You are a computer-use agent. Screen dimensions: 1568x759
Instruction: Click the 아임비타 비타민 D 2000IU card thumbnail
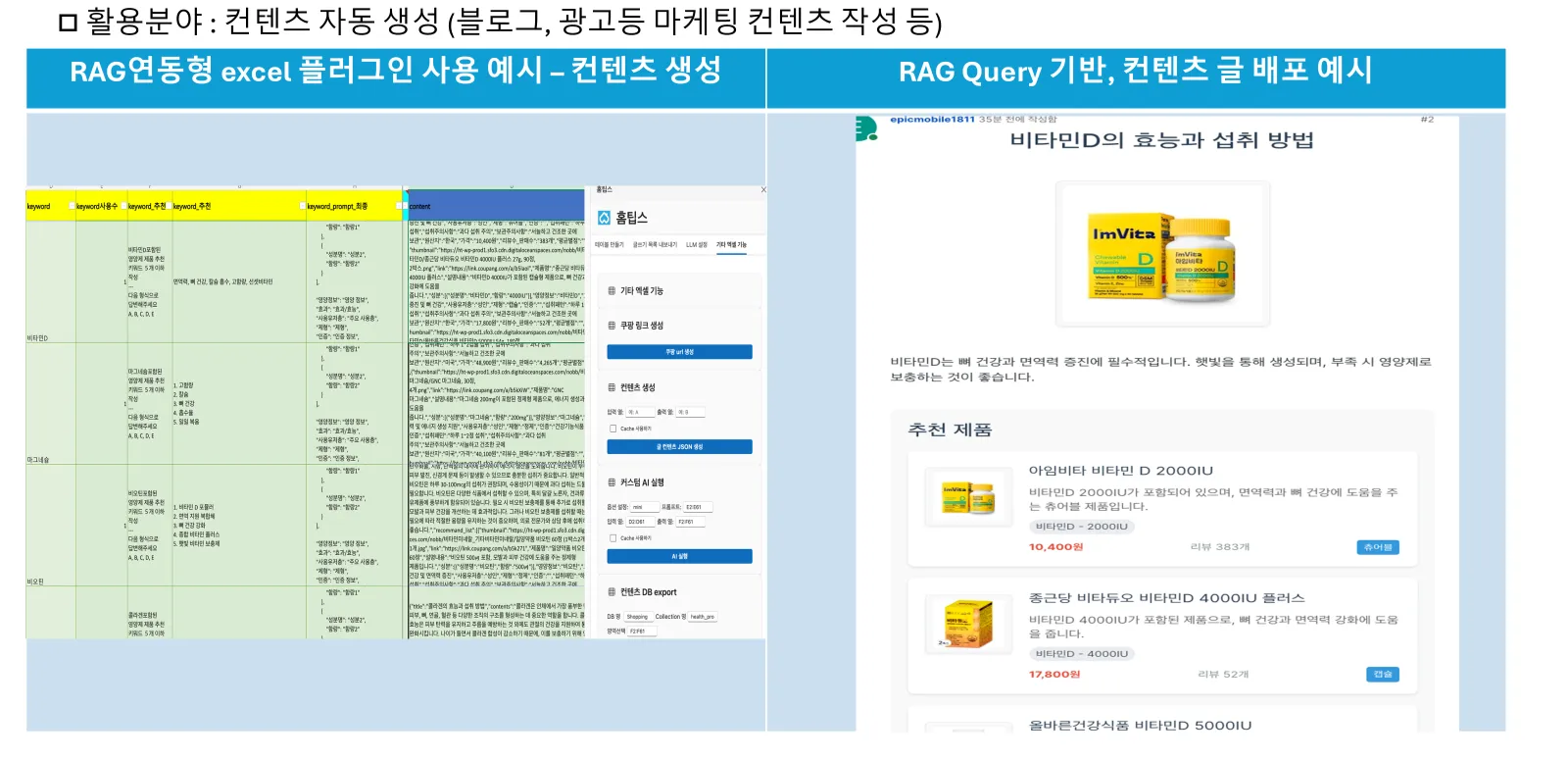(x=968, y=495)
